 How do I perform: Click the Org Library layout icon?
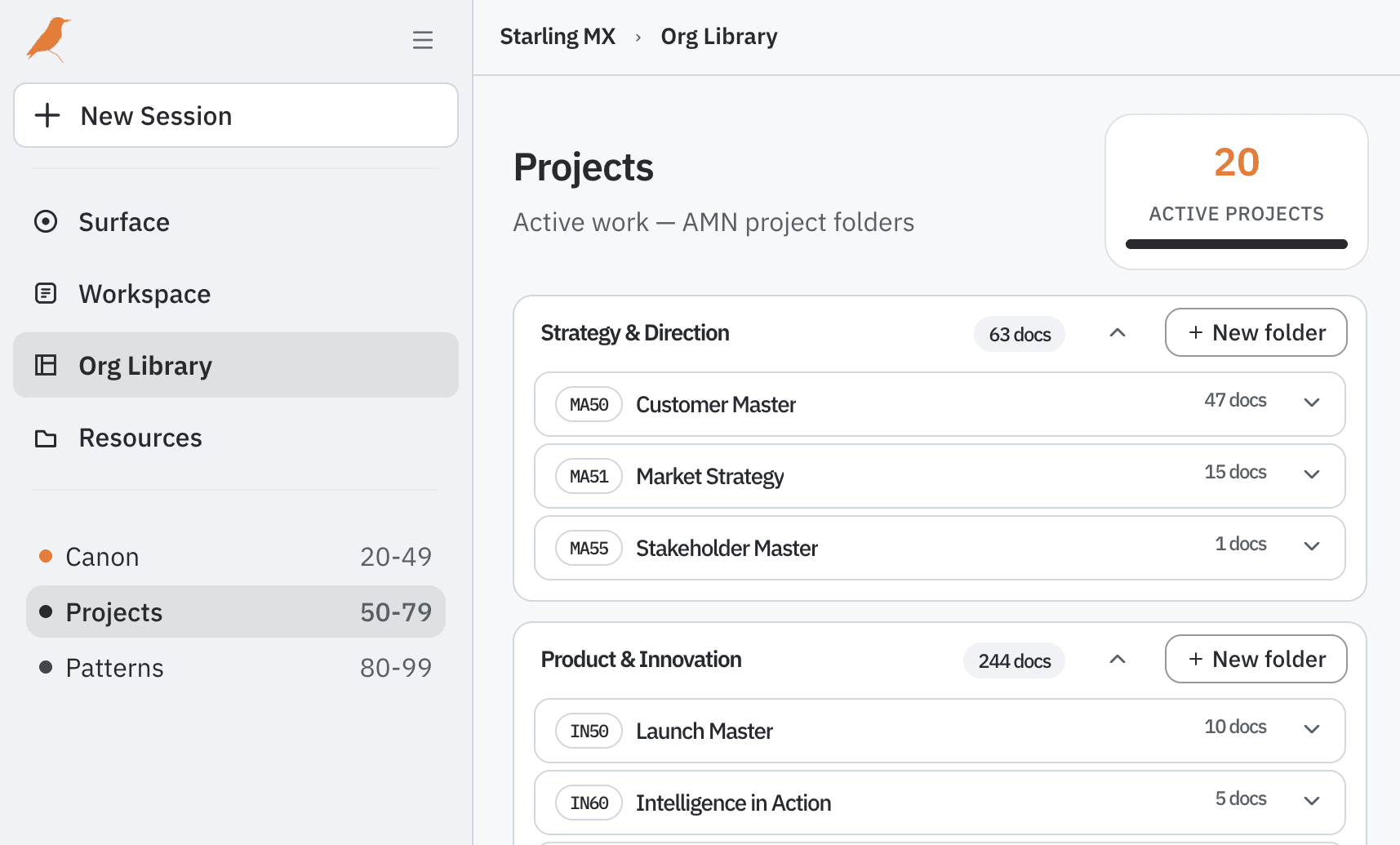pyautogui.click(x=46, y=365)
